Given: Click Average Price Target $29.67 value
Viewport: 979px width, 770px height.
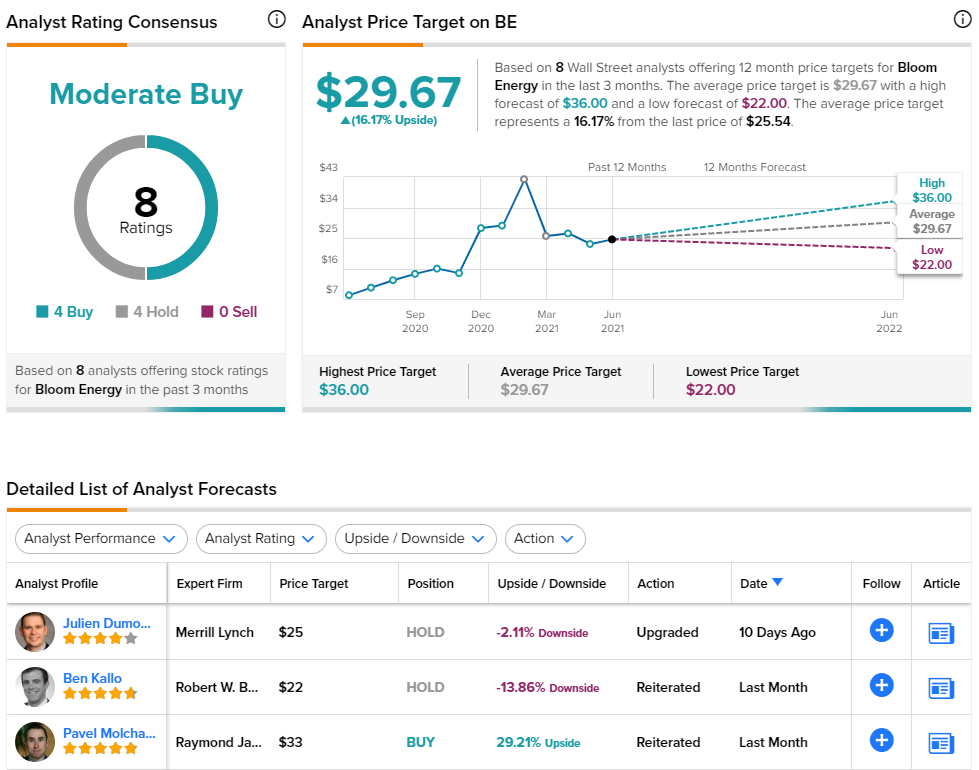Looking at the screenshot, I should (x=524, y=390).
